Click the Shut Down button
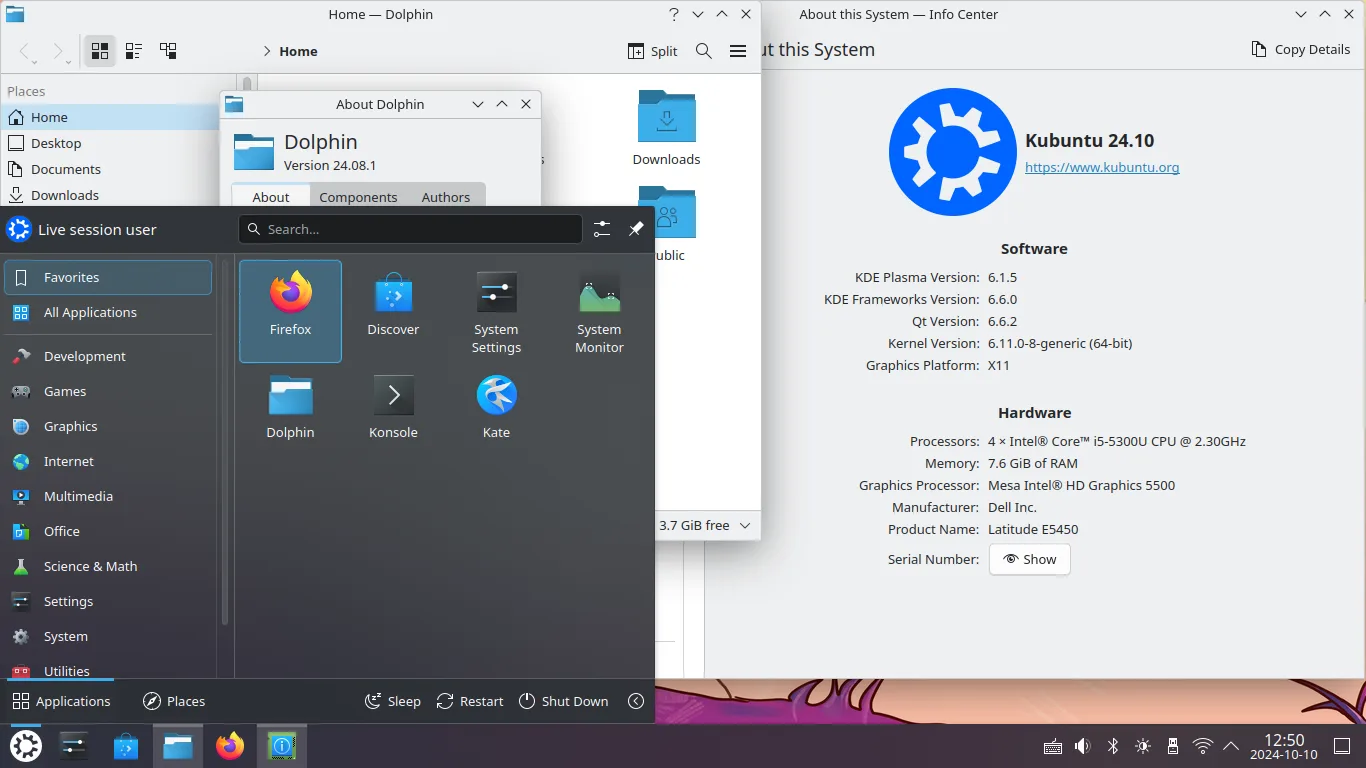This screenshot has width=1366, height=768. tap(564, 701)
